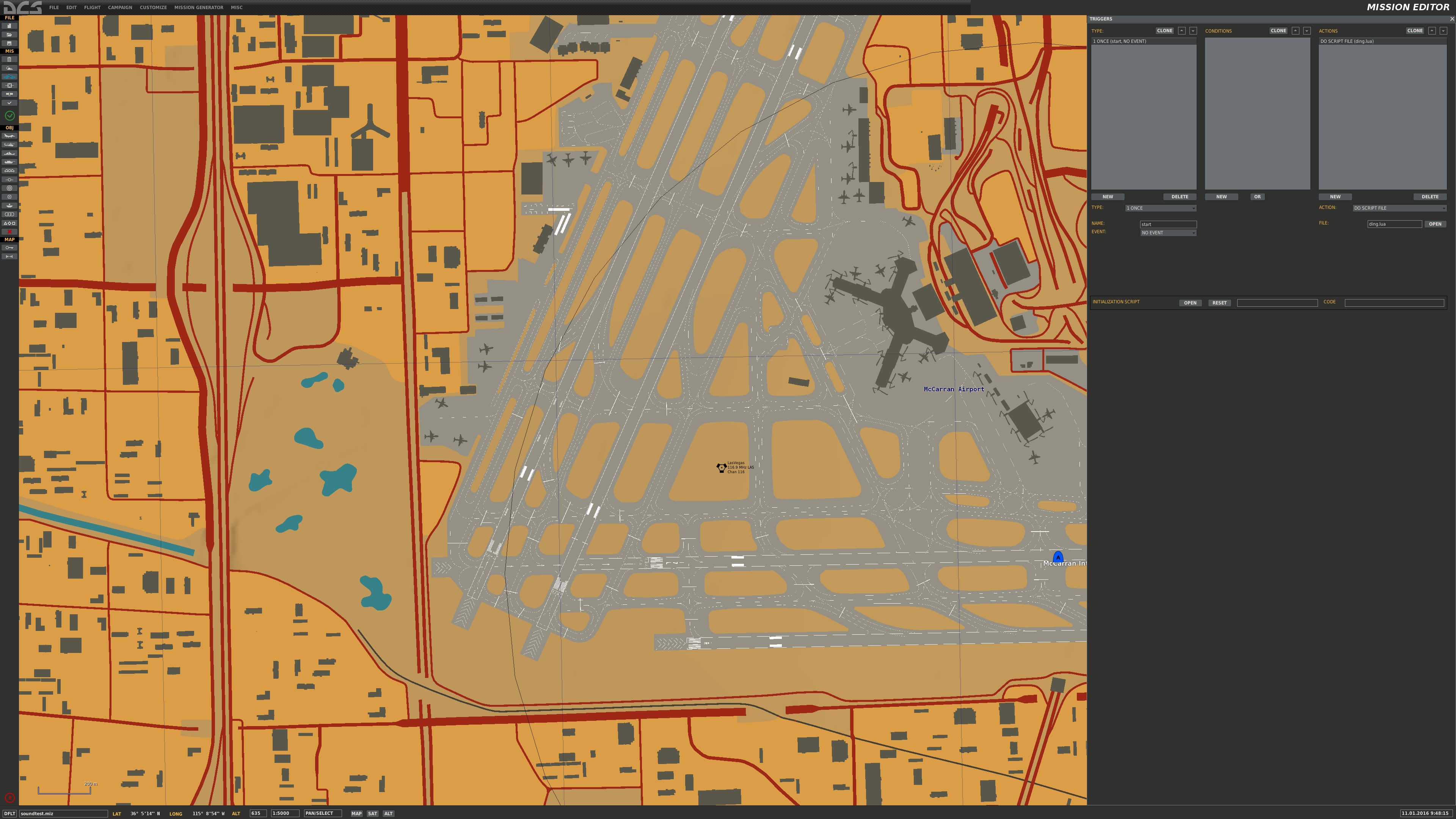This screenshot has width=1456, height=819.
Task: Switch map view to SAT mode
Action: [x=372, y=813]
